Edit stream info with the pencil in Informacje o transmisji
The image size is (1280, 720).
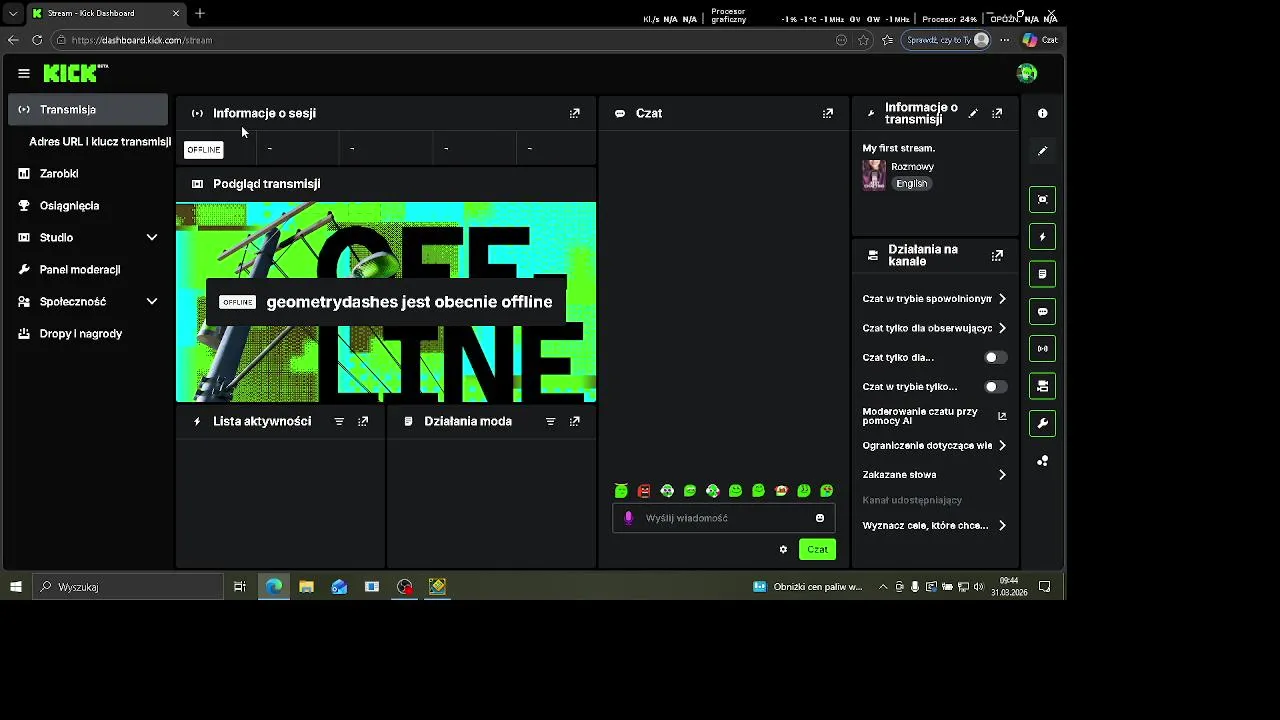tap(973, 113)
